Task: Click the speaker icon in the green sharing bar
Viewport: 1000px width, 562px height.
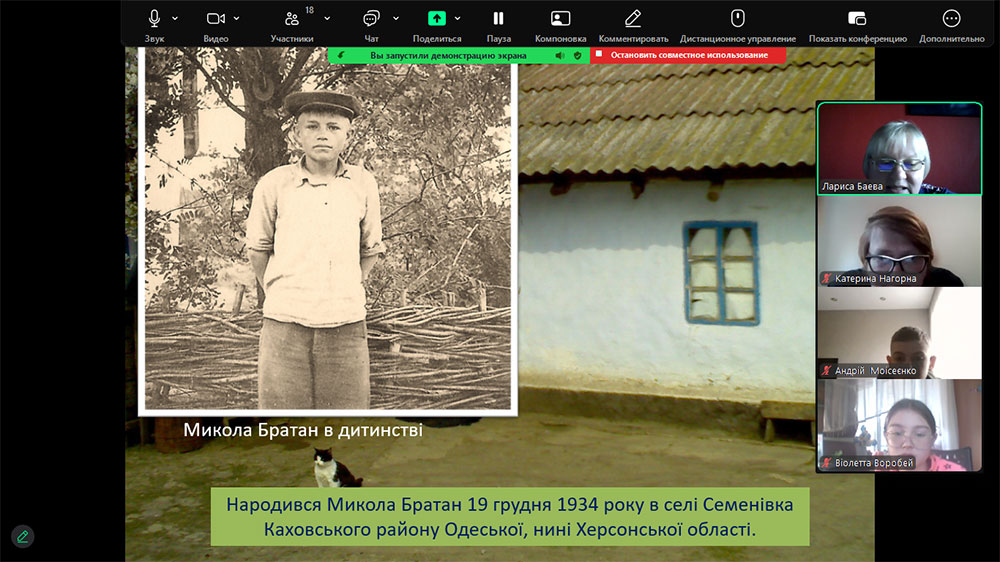Action: pos(559,55)
